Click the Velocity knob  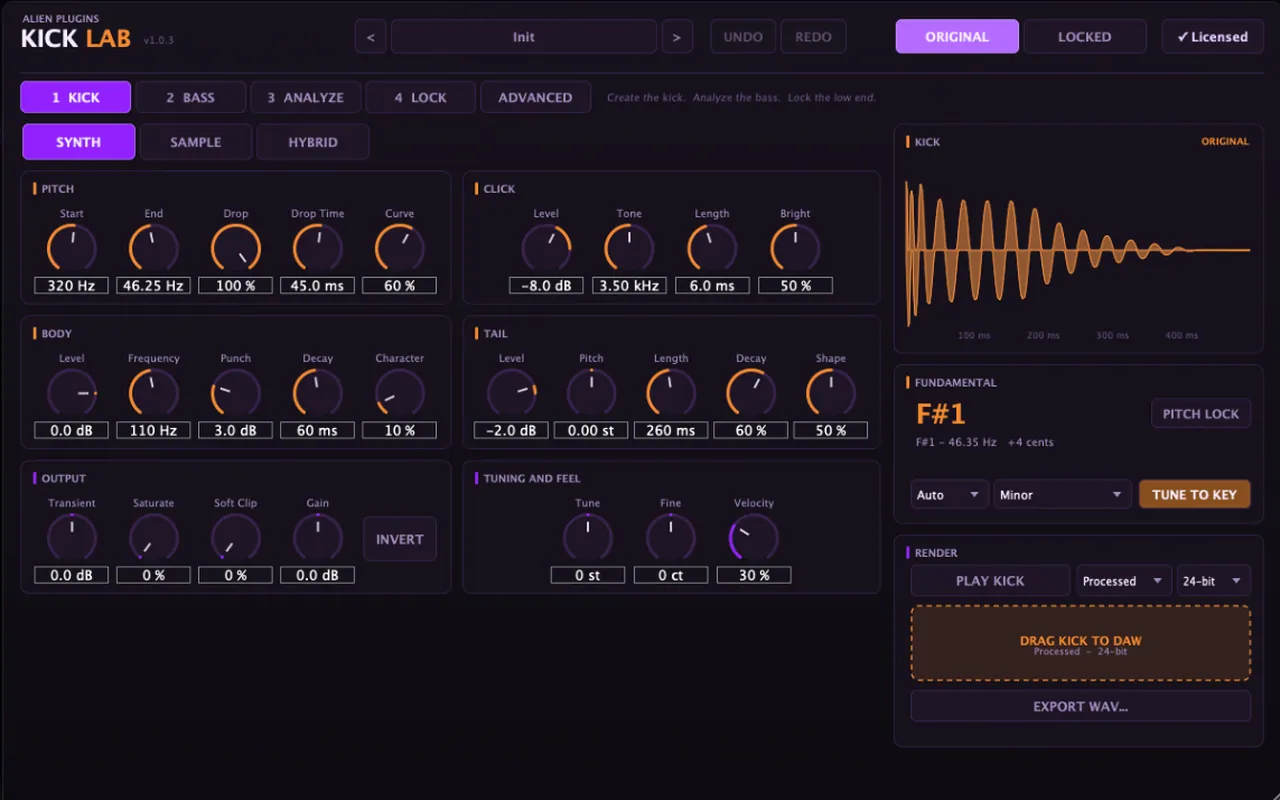(x=754, y=537)
